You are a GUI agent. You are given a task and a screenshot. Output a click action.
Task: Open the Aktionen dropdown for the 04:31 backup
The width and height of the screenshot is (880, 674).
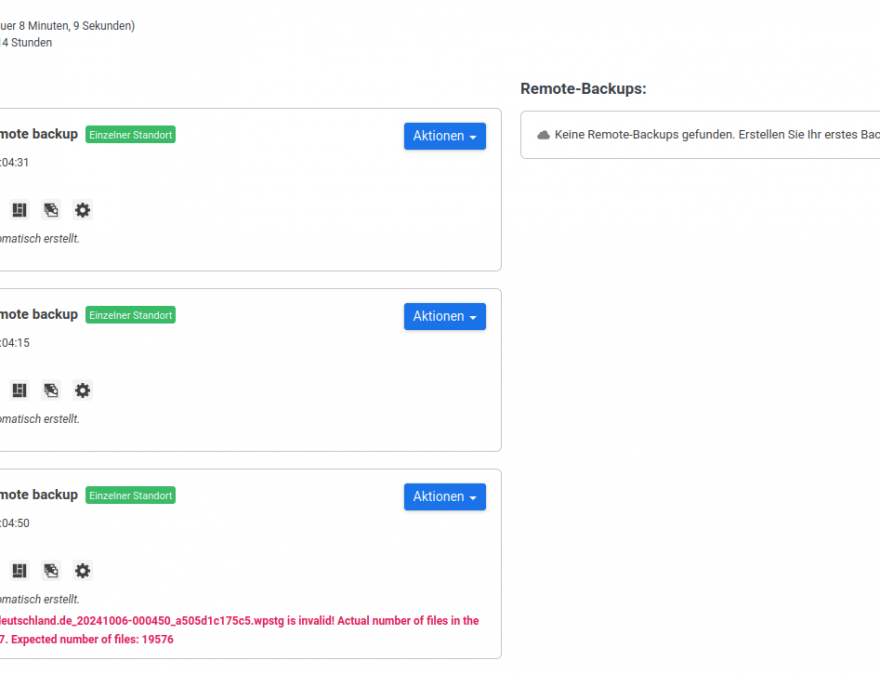coord(444,136)
